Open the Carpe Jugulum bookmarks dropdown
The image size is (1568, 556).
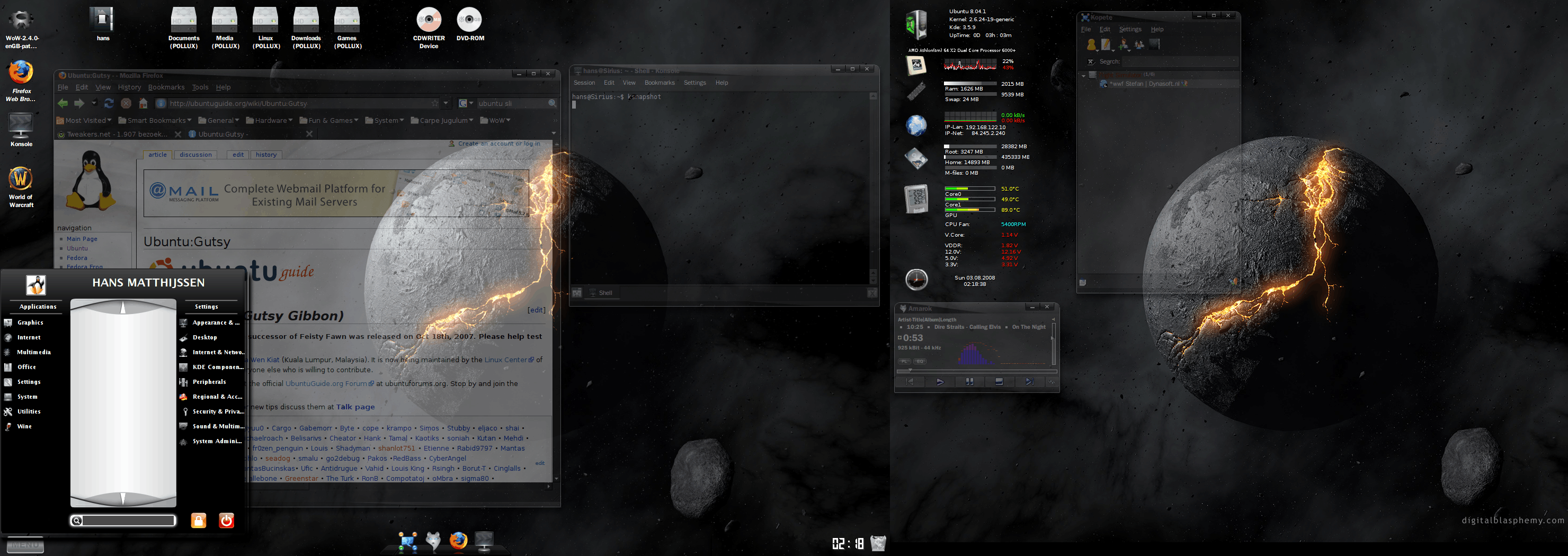pos(442,120)
